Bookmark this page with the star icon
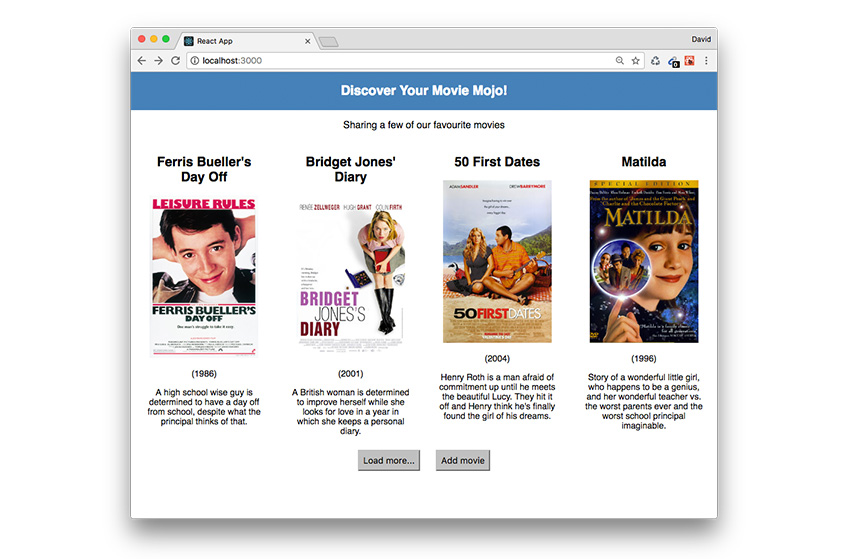 tap(635, 61)
